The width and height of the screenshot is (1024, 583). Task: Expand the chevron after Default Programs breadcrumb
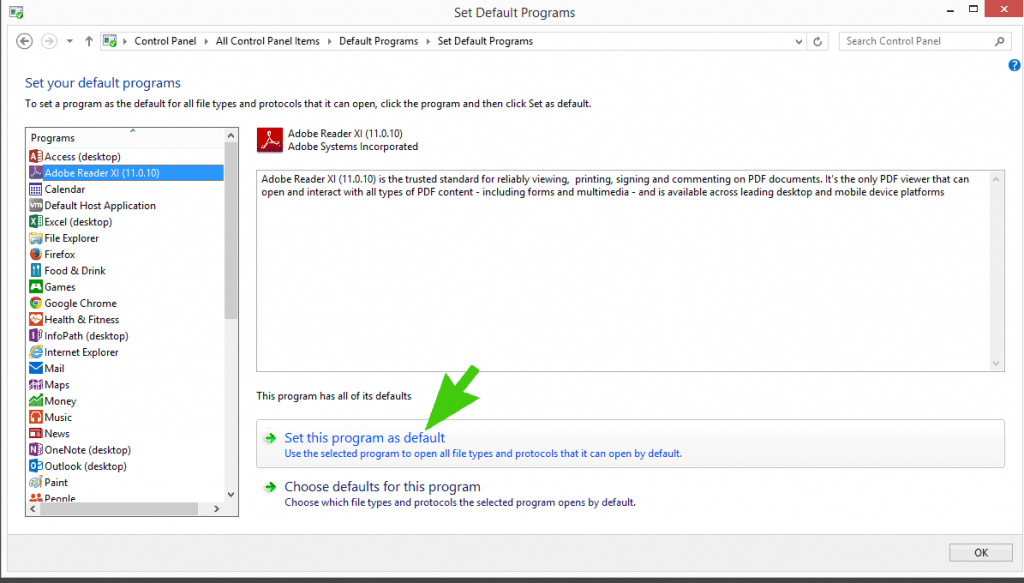(428, 41)
